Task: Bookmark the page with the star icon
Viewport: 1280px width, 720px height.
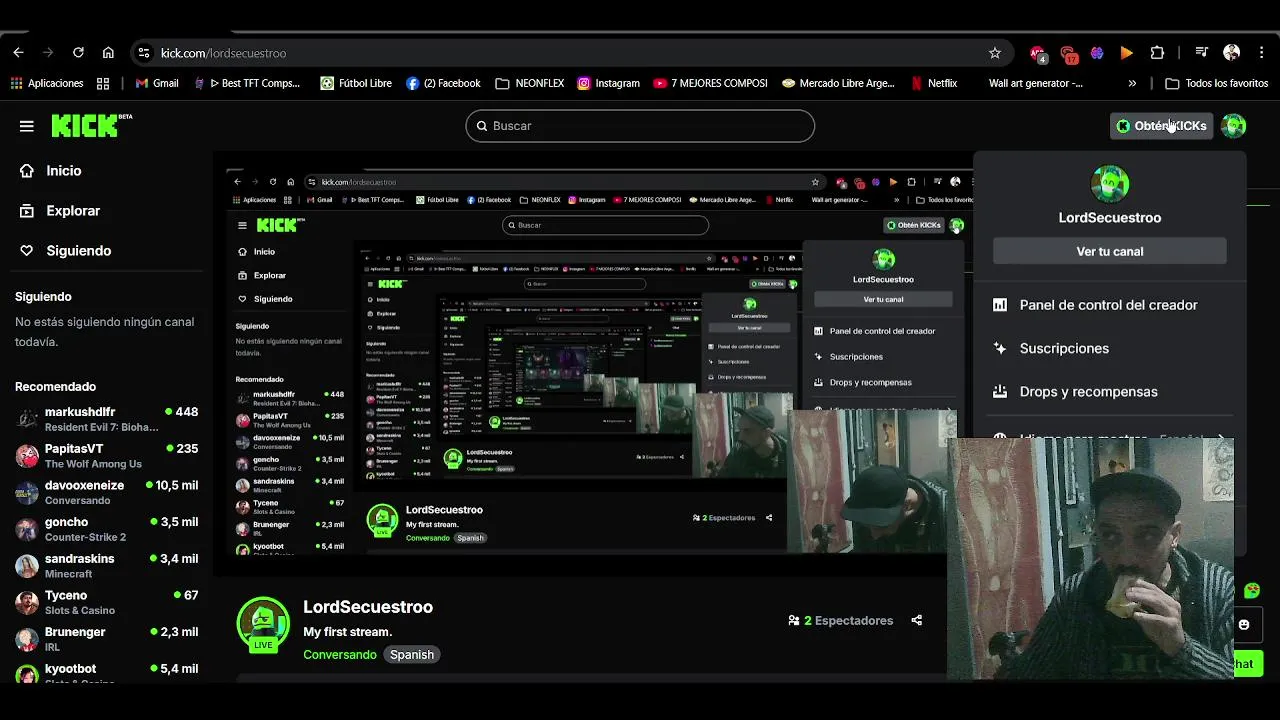Action: click(x=994, y=53)
